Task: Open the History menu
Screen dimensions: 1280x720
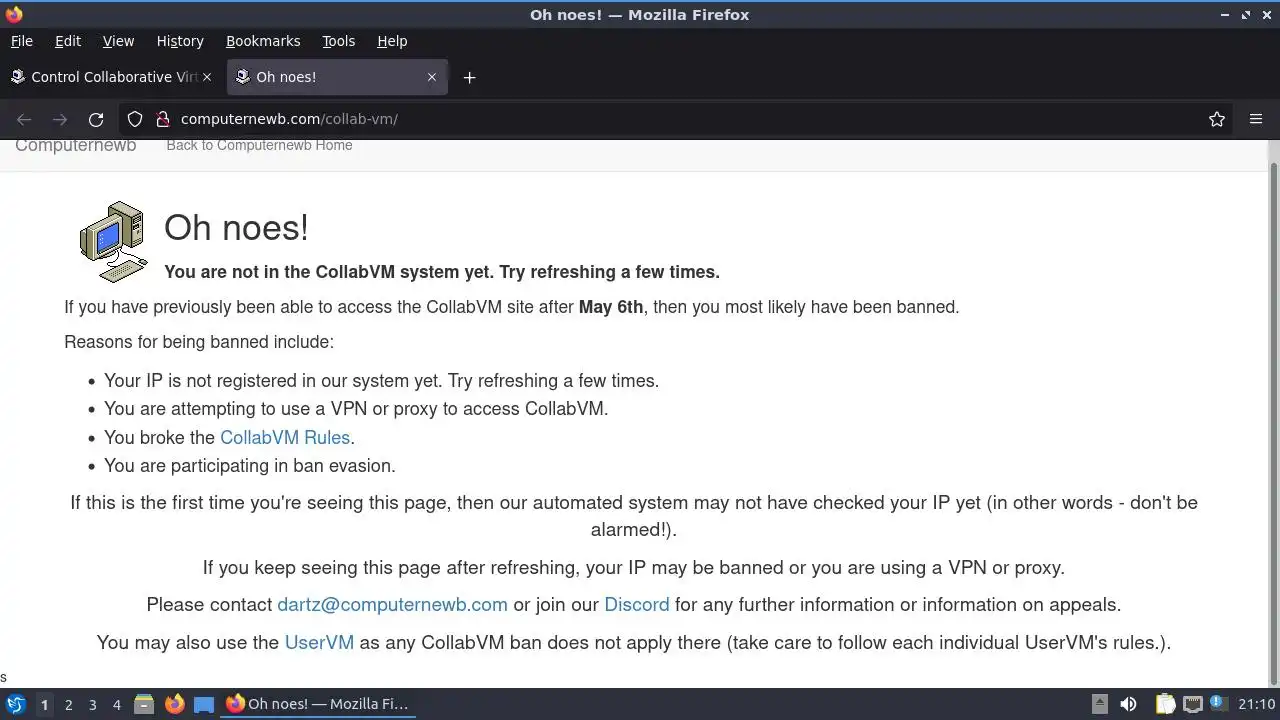Action: pyautogui.click(x=180, y=41)
